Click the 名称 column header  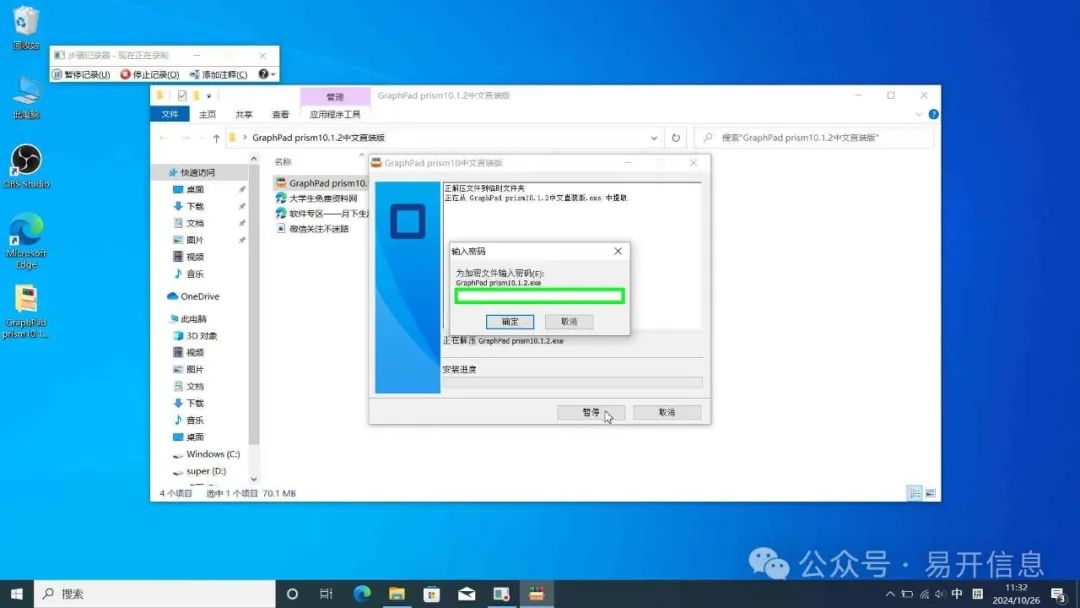point(283,162)
